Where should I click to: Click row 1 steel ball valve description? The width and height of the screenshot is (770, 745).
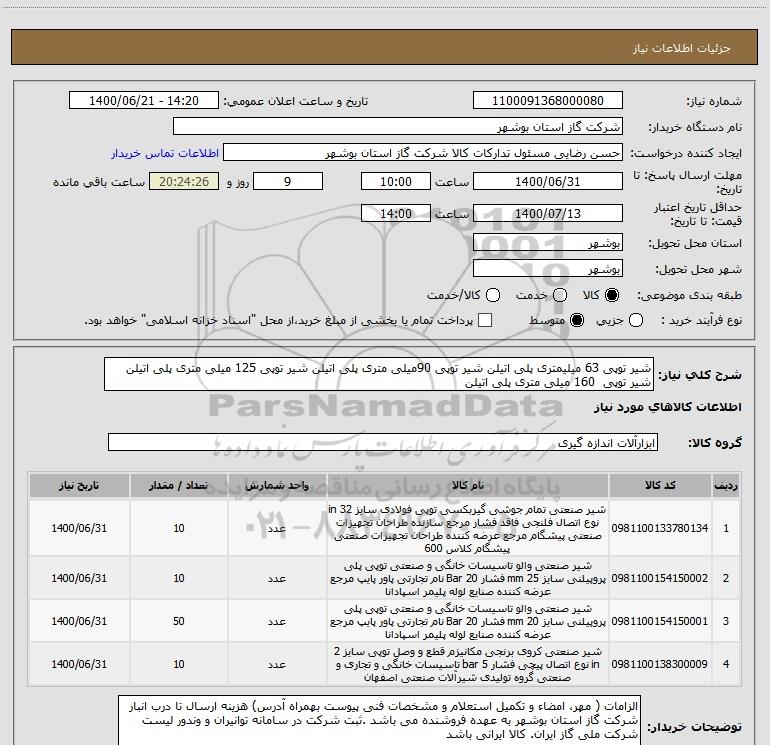[467, 528]
